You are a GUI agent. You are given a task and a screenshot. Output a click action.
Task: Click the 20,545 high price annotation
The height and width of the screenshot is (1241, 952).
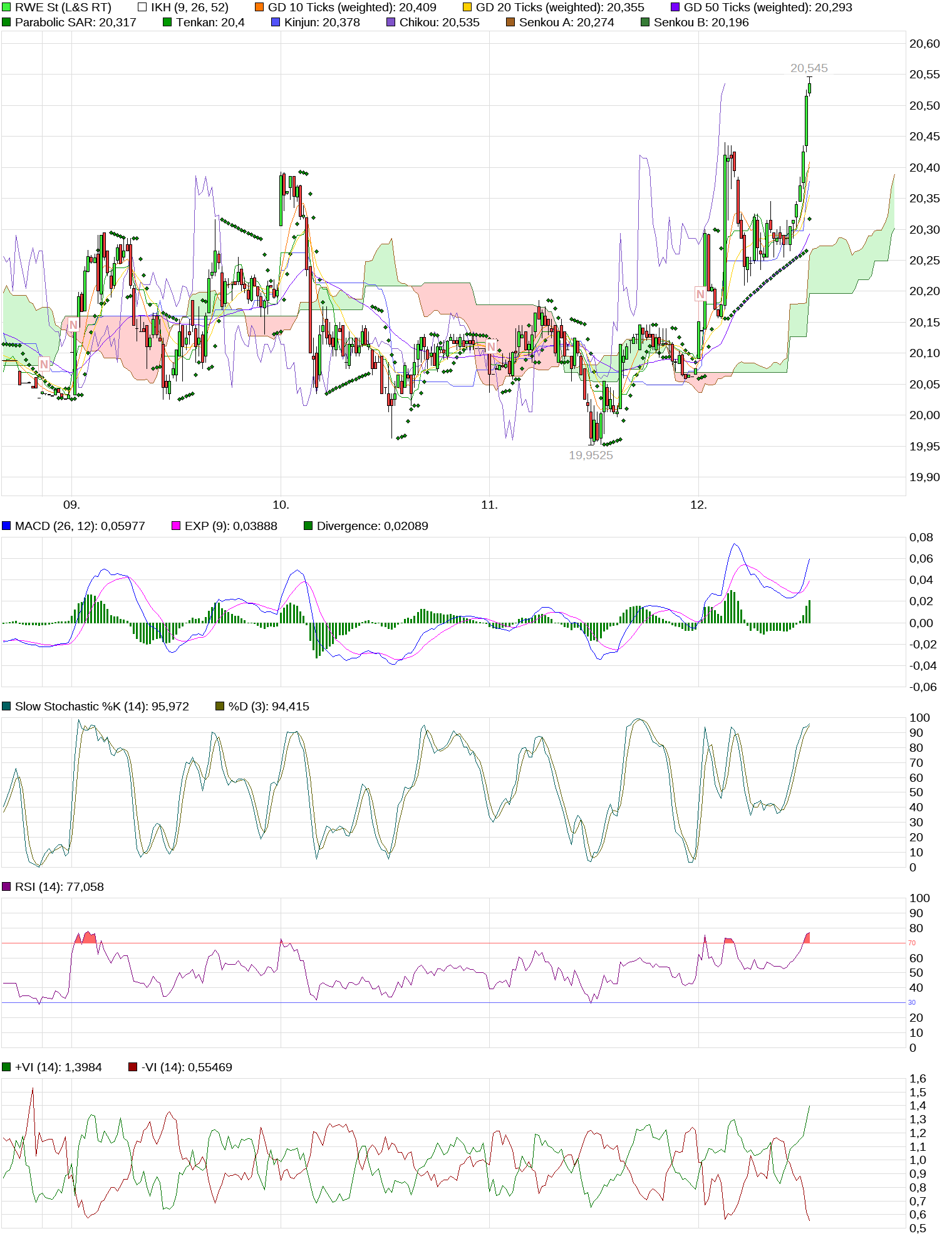pyautogui.click(x=809, y=68)
